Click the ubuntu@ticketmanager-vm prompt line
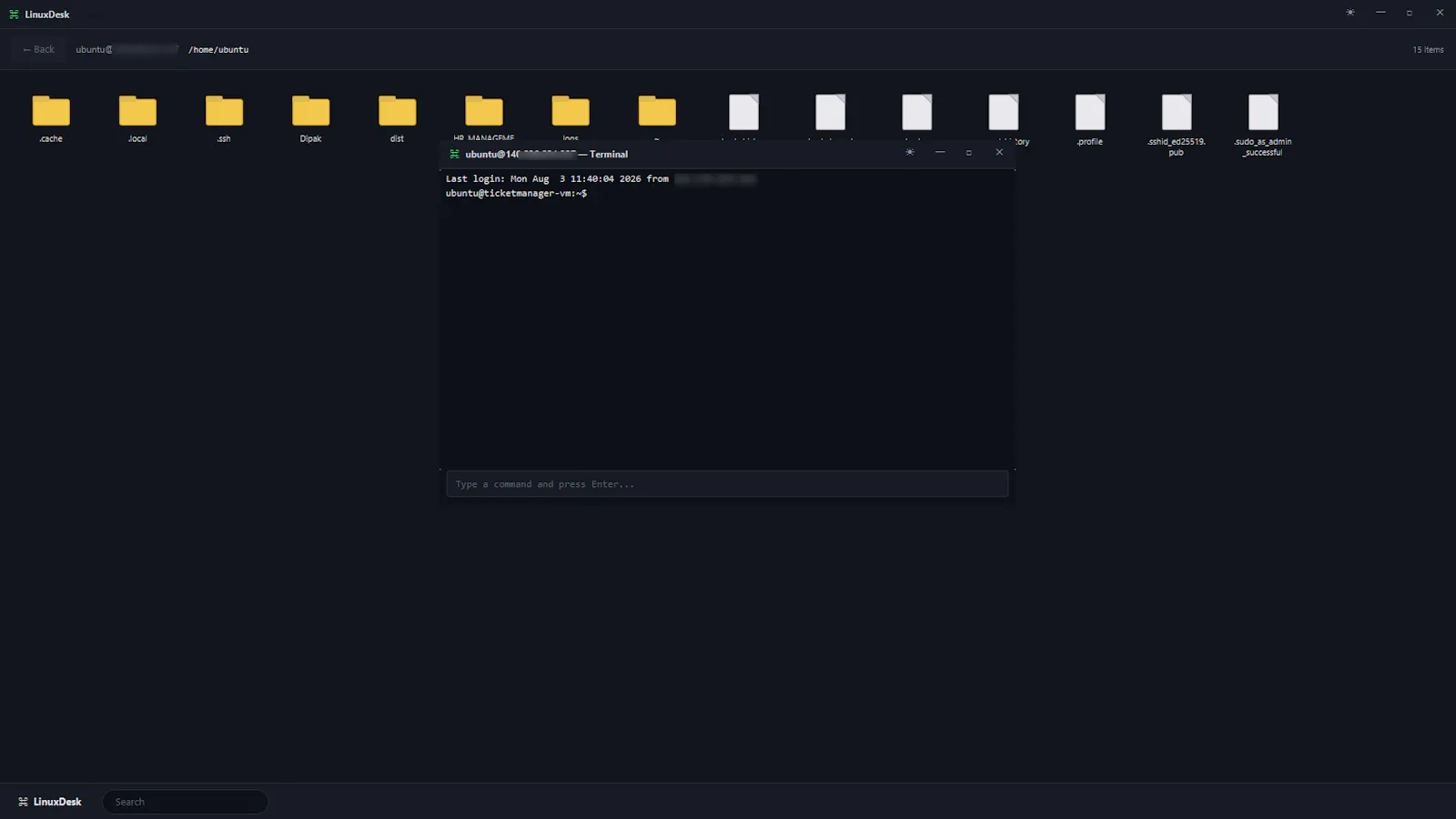Viewport: 1456px width, 819px height. pyautogui.click(x=516, y=194)
